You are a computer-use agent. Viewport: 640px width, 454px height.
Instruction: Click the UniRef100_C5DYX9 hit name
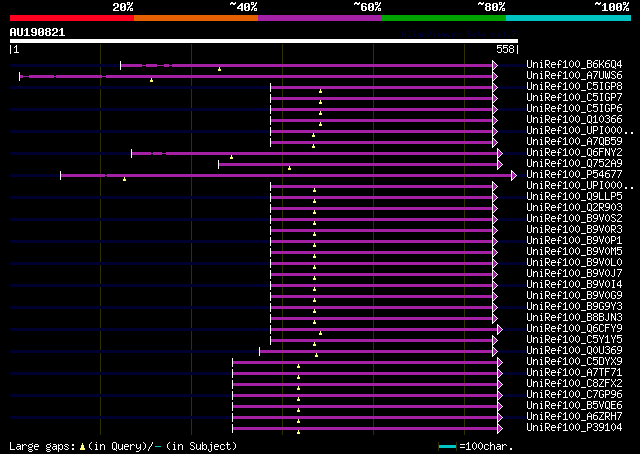574,362
